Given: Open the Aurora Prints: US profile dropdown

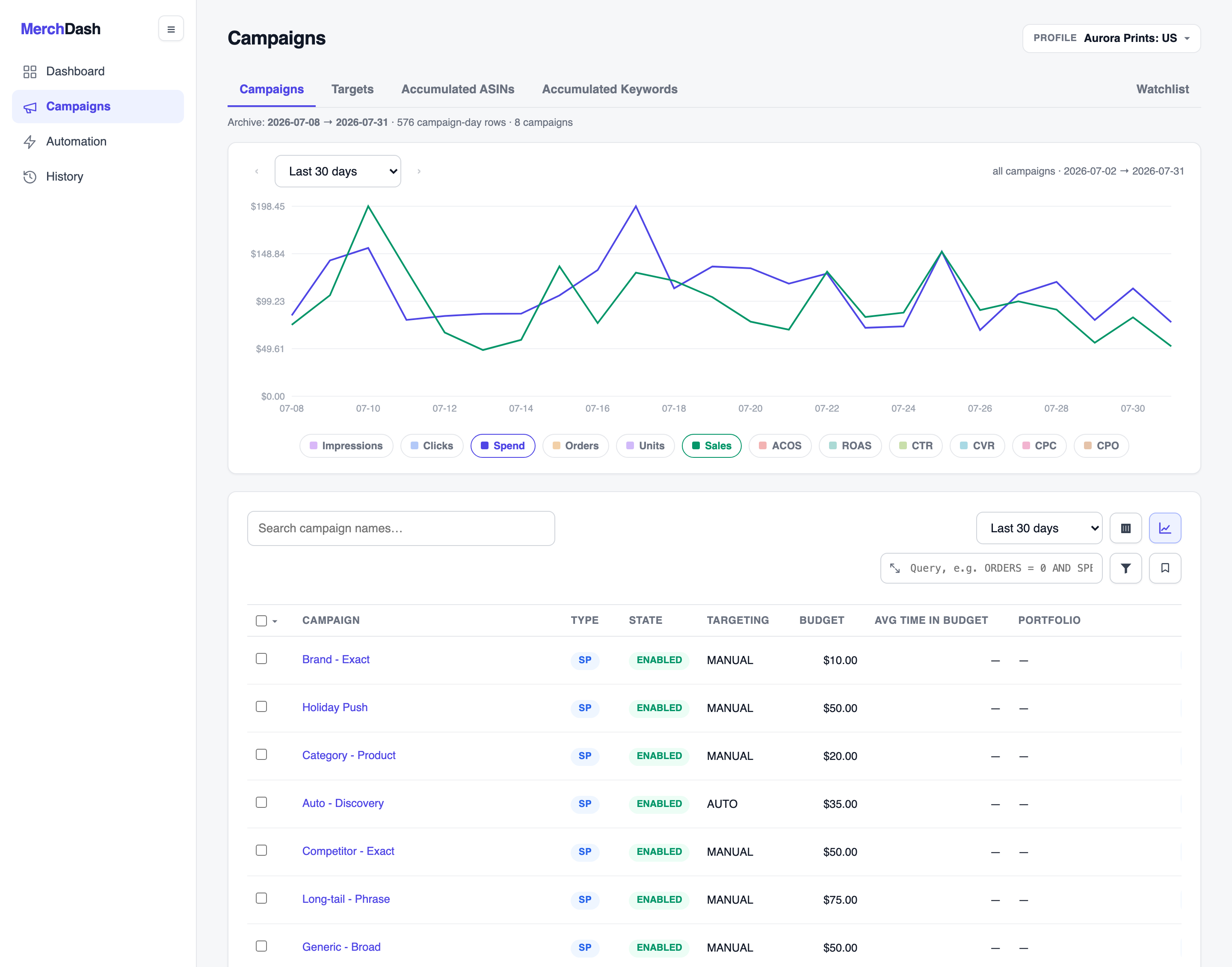Looking at the screenshot, I should [1111, 38].
